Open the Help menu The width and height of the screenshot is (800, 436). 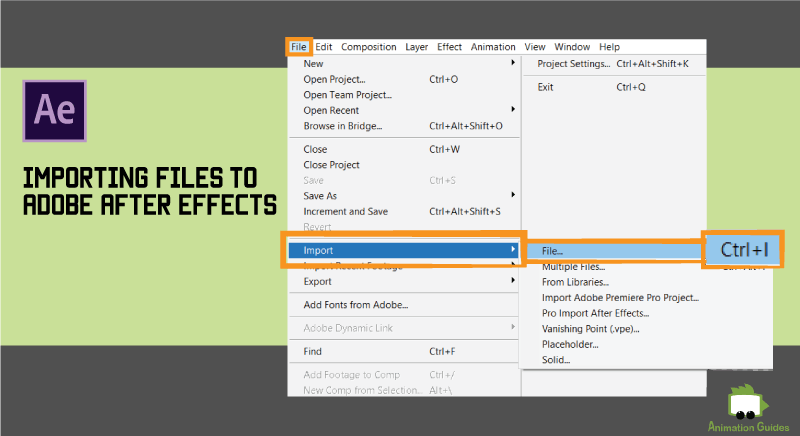click(x=609, y=47)
